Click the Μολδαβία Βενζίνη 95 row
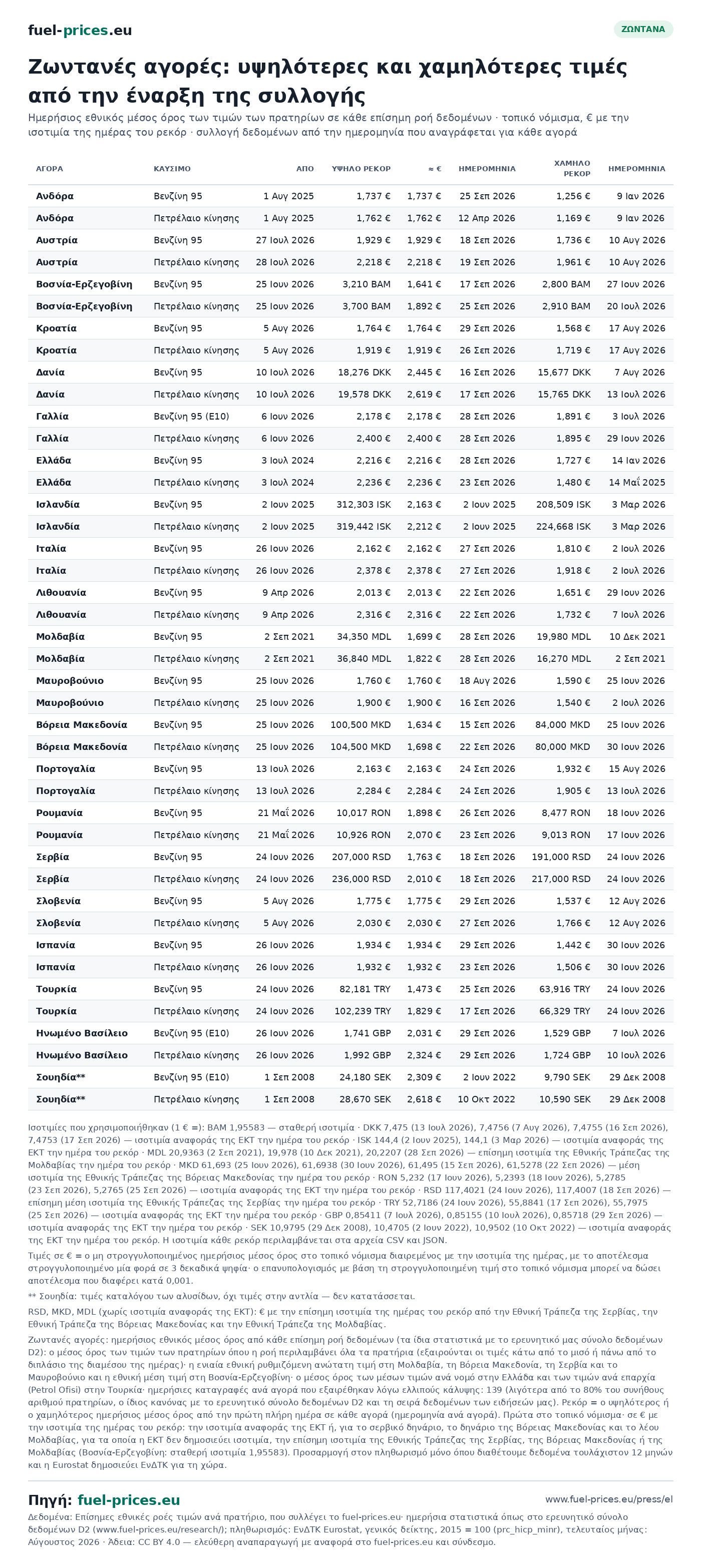701x1568 pixels. [350, 637]
